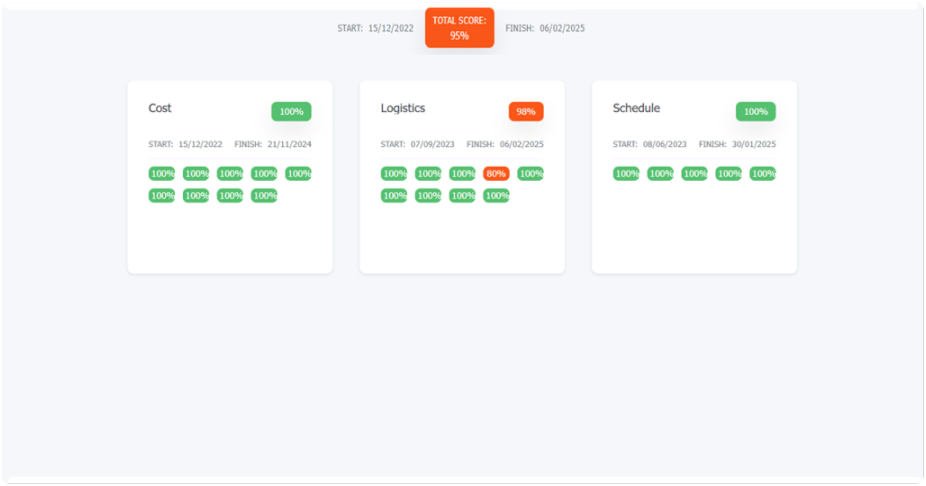
Task: Click the Schedule start date 08/06/2023
Action: coord(664,145)
